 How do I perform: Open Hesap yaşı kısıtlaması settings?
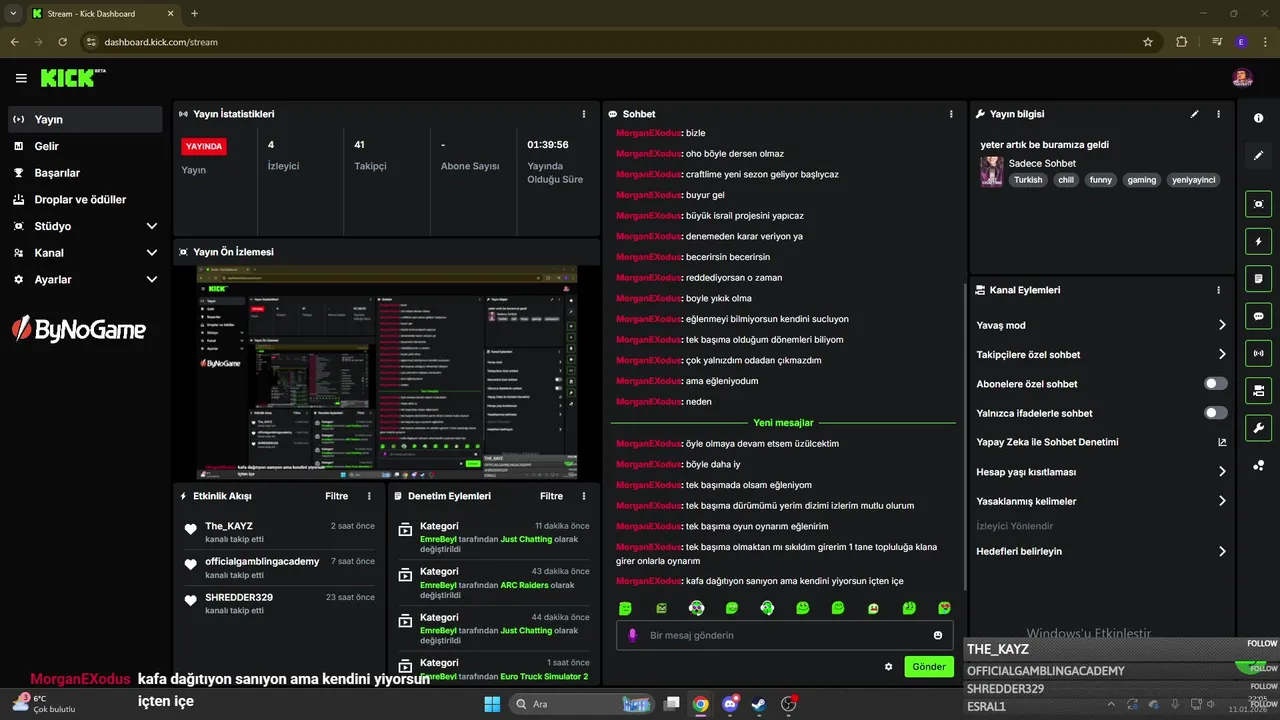tap(1102, 472)
